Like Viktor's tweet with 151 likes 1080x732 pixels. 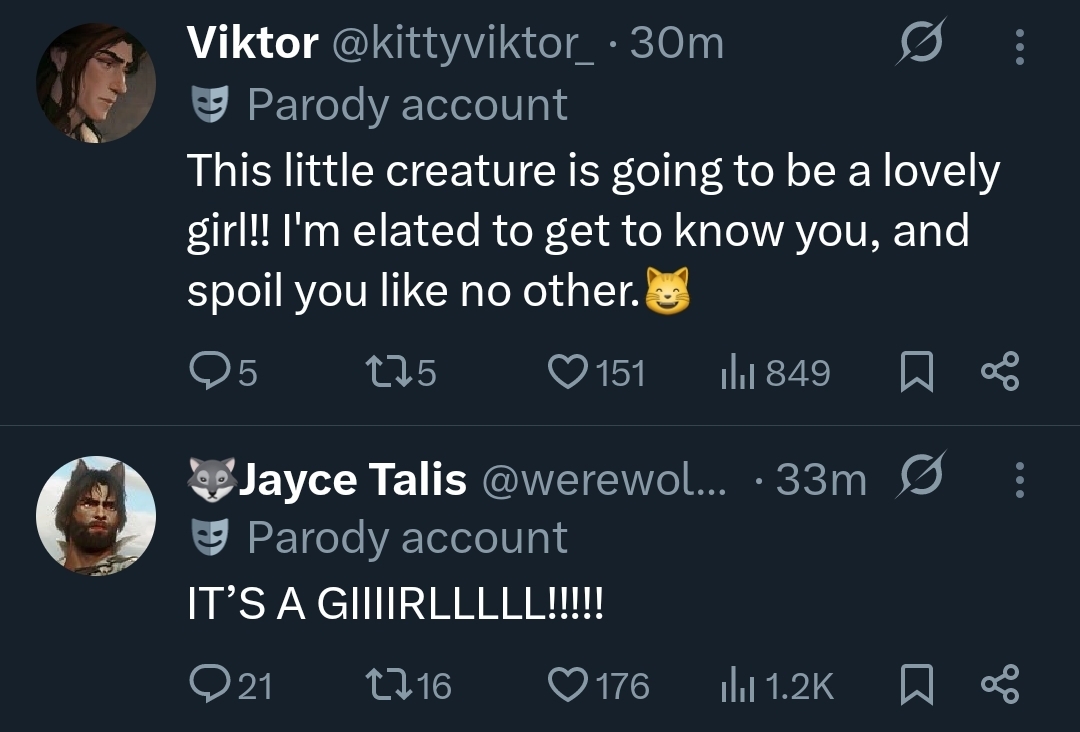[x=569, y=373]
